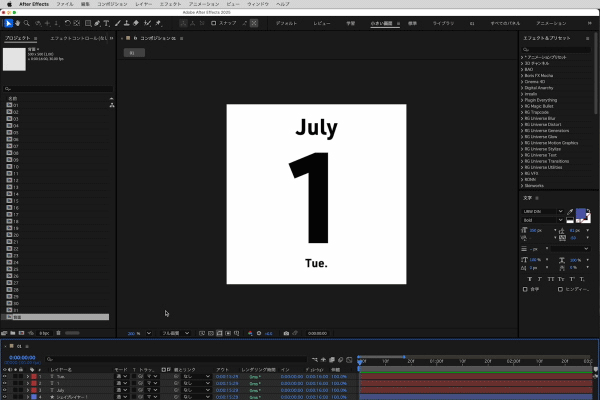This screenshot has height=400, width=600.
Task: Select the Rectangle shape tool
Action: point(88,23)
